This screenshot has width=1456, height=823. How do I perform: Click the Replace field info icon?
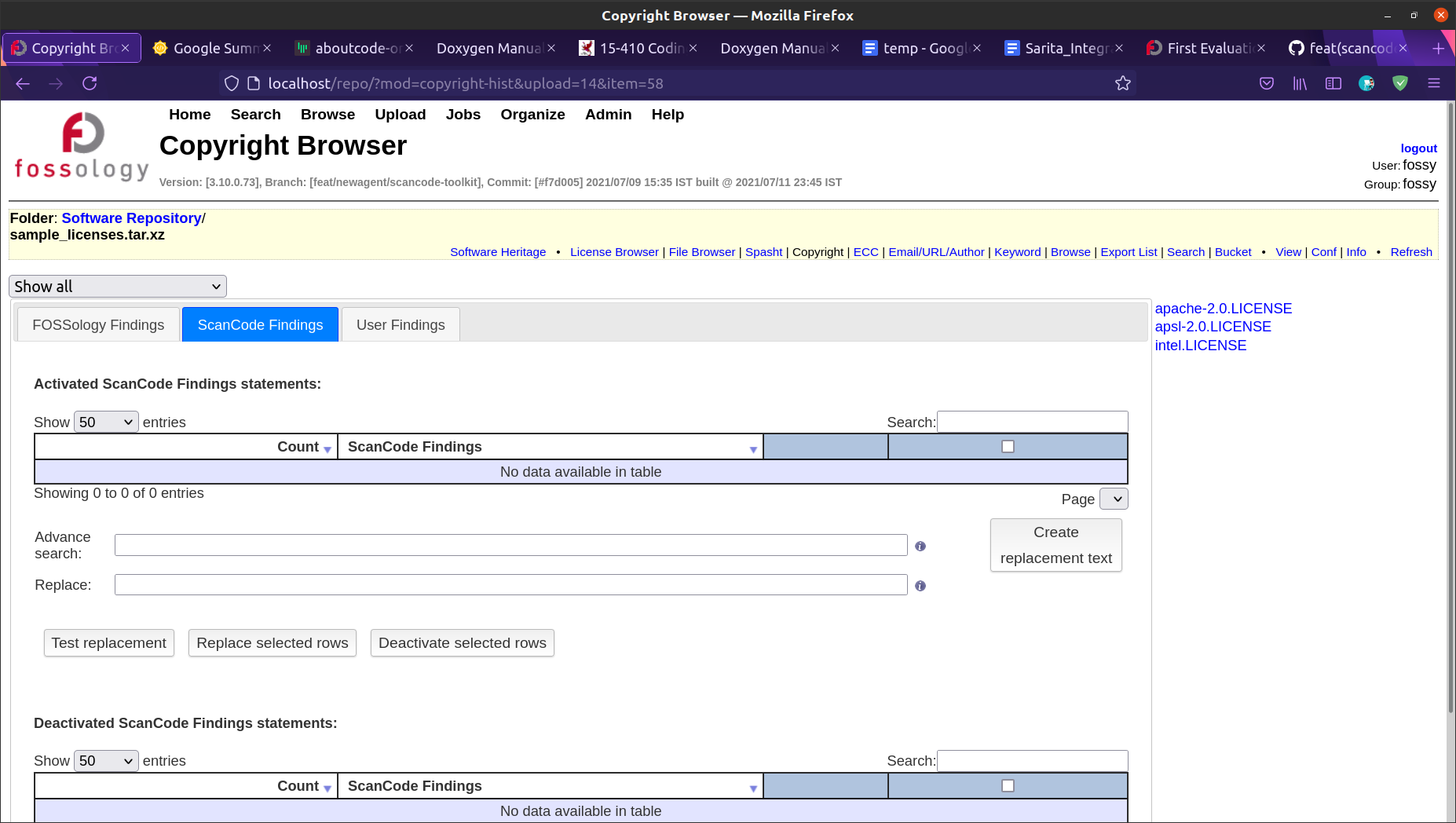(920, 586)
